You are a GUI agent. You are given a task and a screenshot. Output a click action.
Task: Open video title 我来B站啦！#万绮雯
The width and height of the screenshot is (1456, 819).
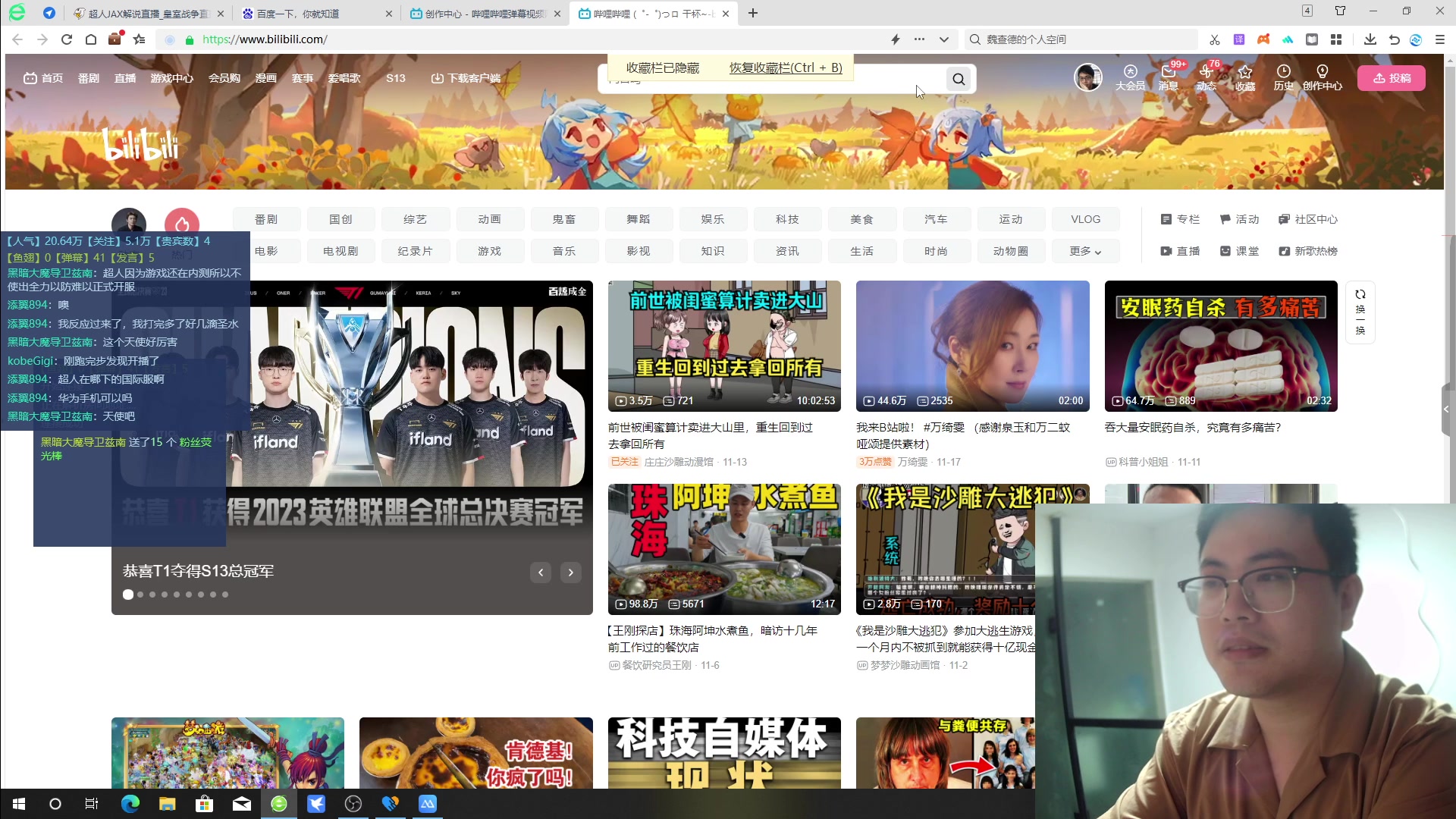pos(963,435)
